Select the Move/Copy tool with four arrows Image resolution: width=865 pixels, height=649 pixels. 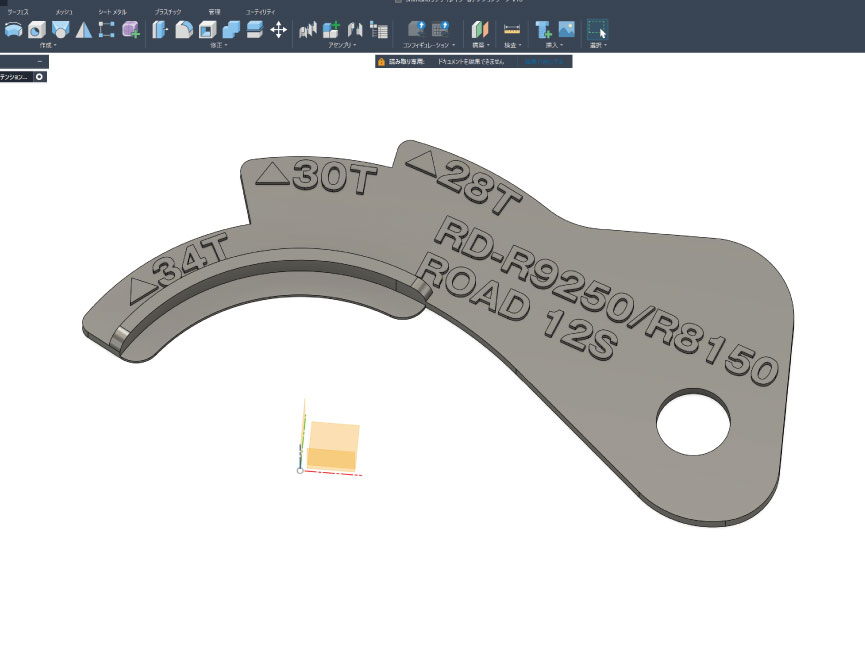point(279,30)
